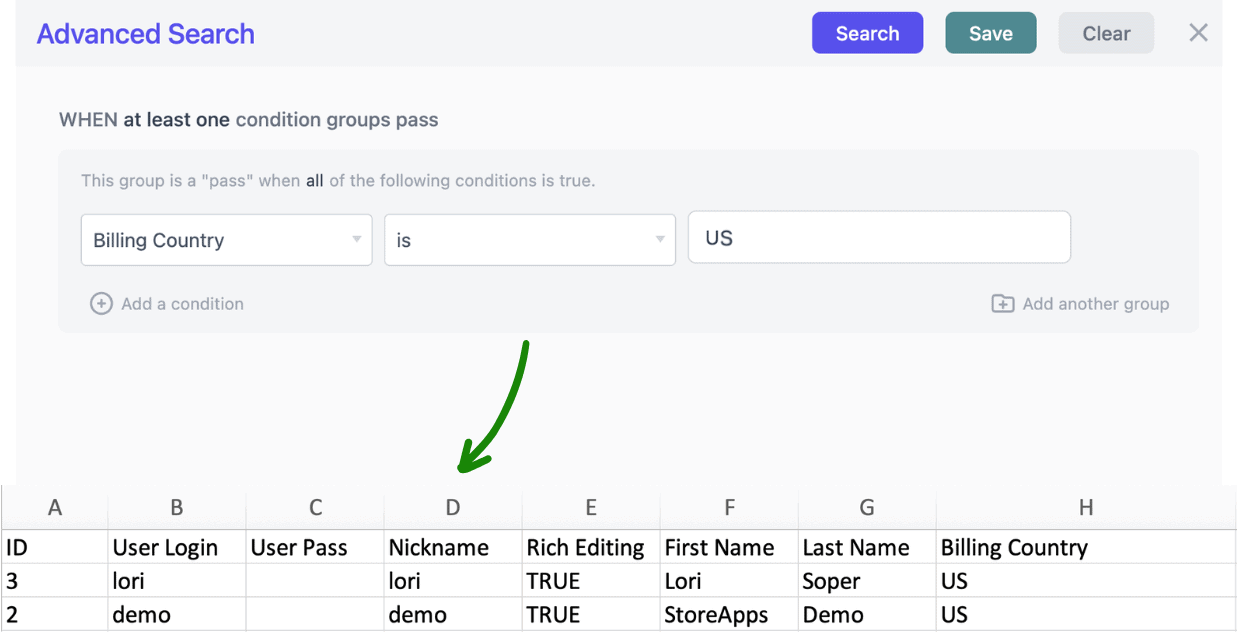Select the cell containing Soper

pyautogui.click(x=831, y=581)
